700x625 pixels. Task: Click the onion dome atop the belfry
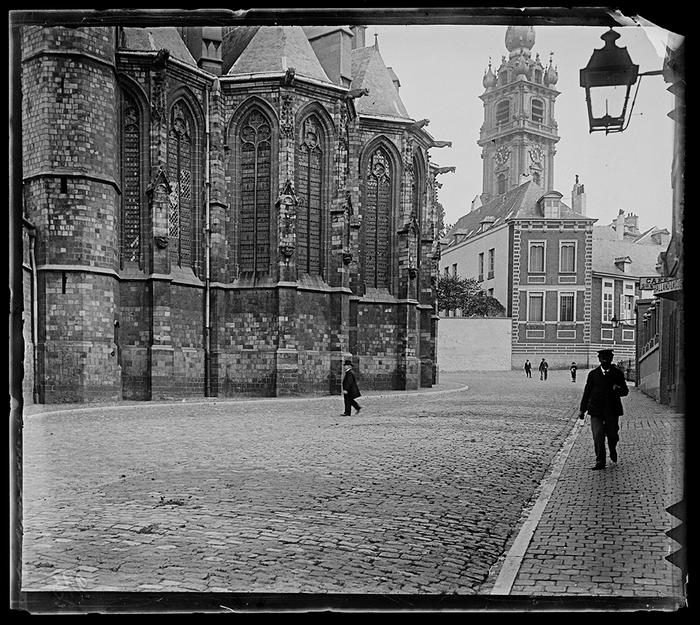coord(520,38)
